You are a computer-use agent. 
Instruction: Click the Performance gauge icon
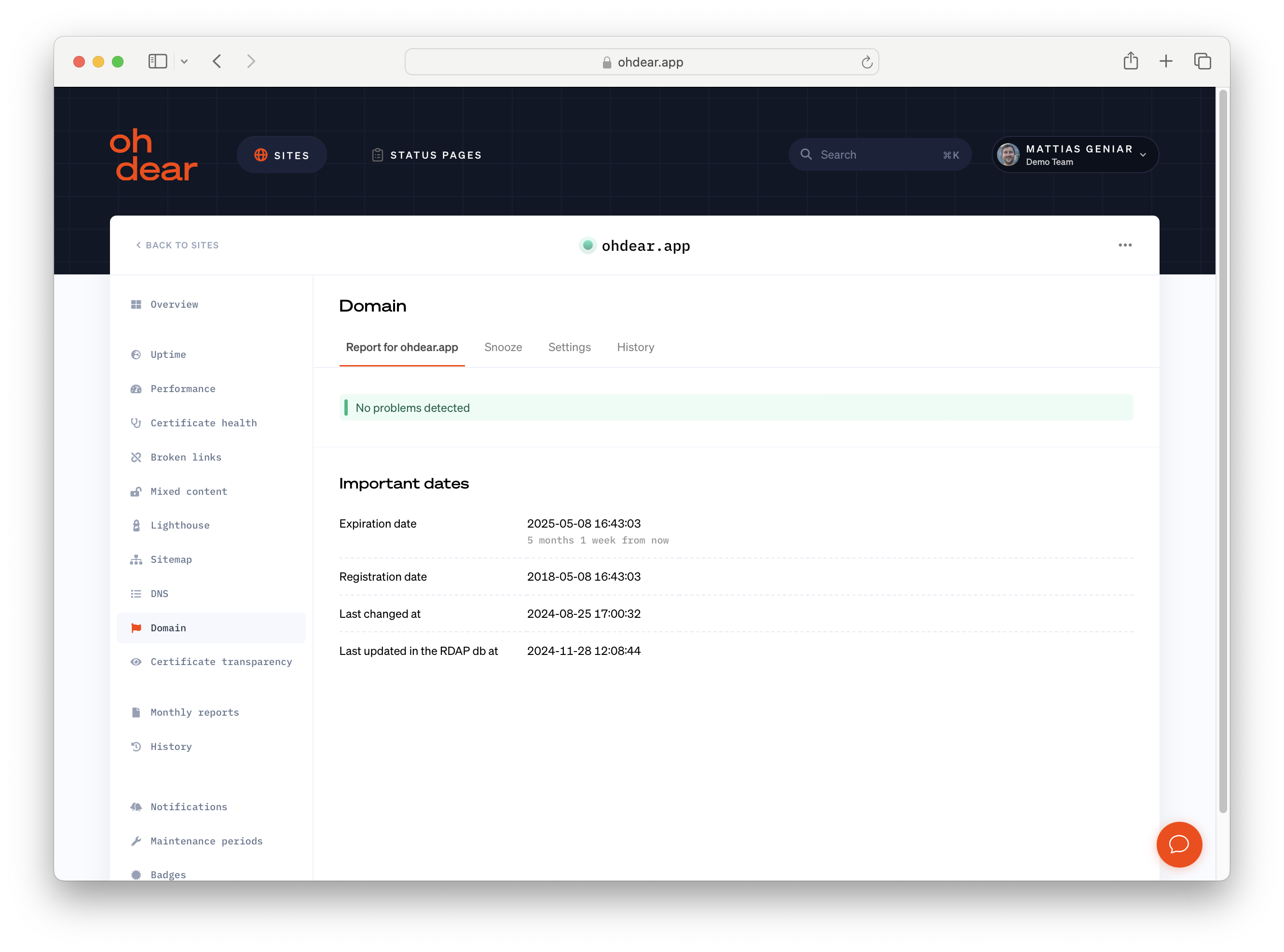(x=136, y=389)
